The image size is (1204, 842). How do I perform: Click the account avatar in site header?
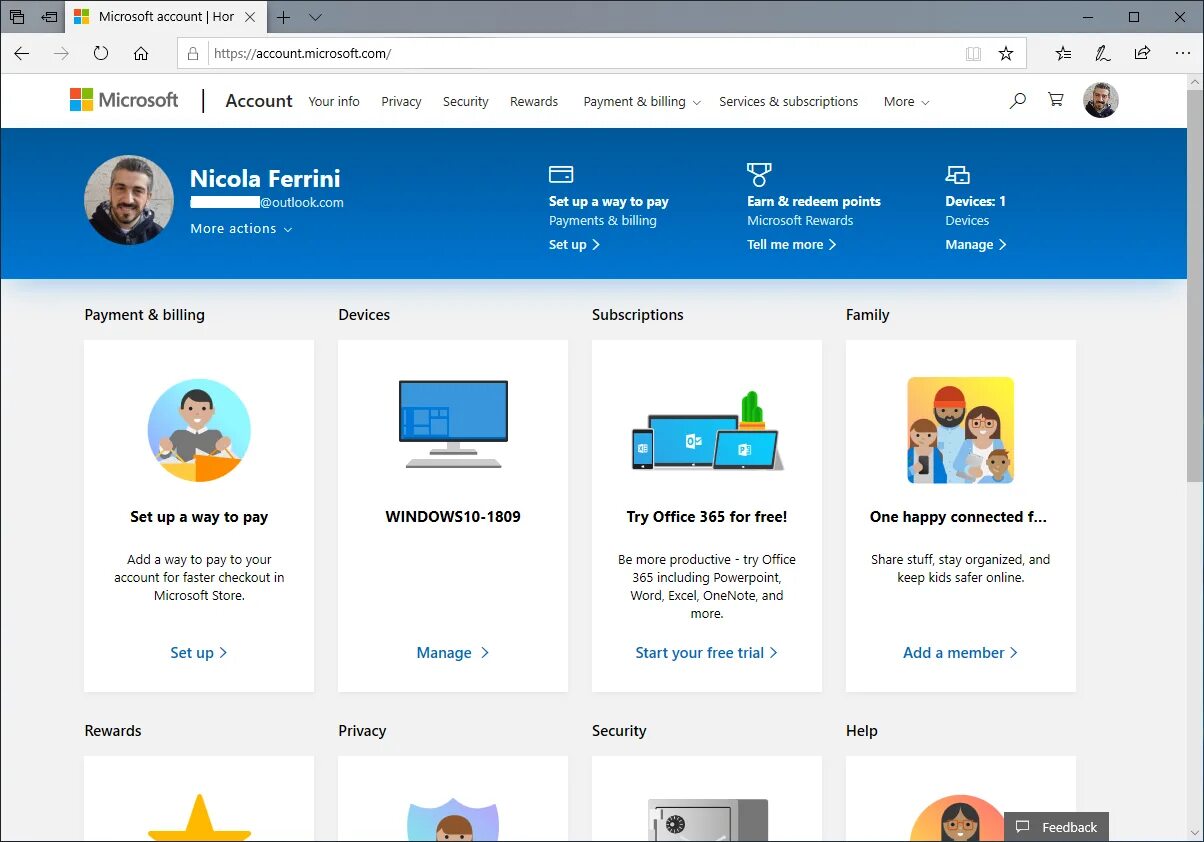click(1101, 100)
